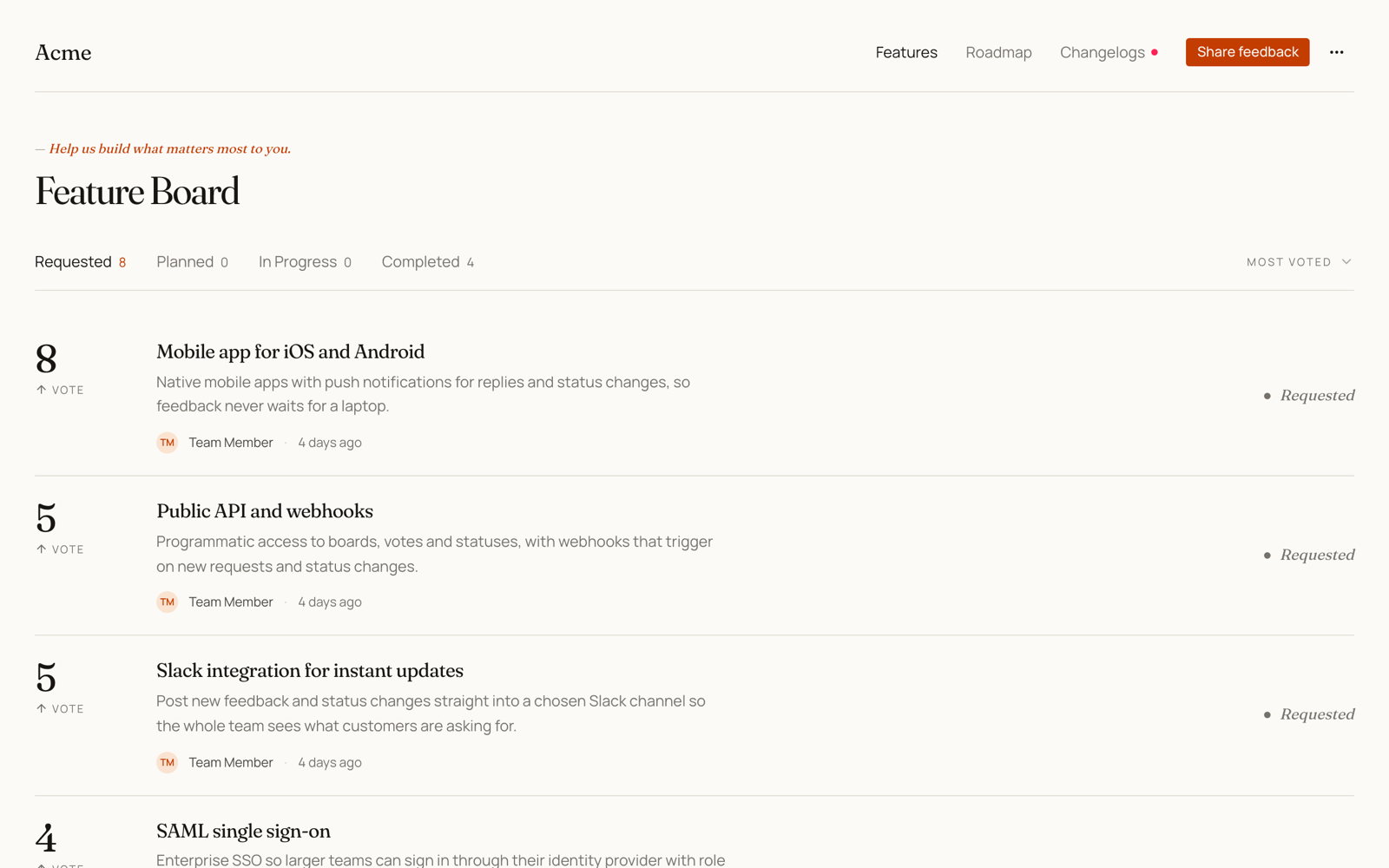The image size is (1389, 868).
Task: Switch to the Completed tab
Action: pos(428,262)
